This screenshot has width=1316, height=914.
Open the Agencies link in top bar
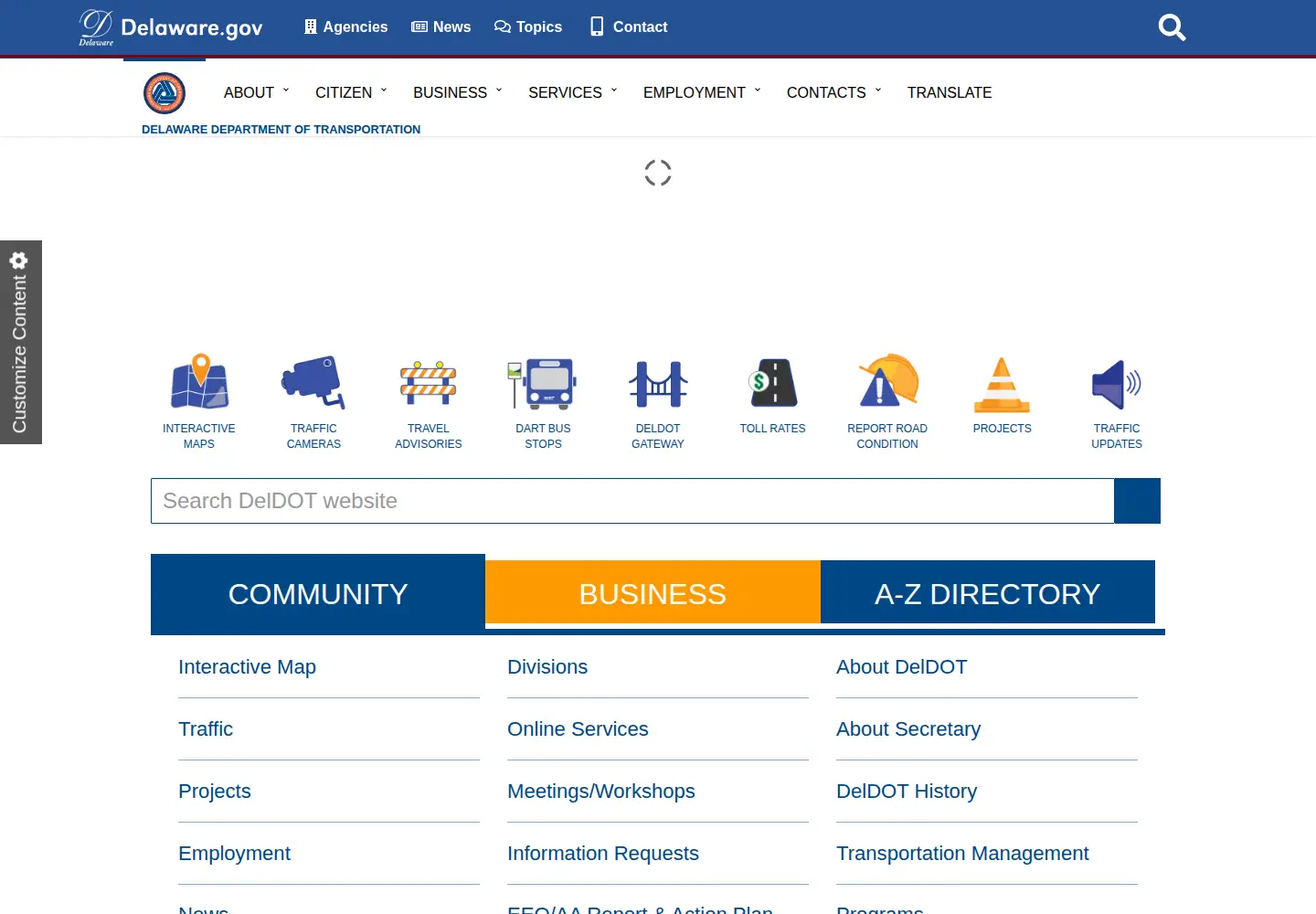(345, 27)
